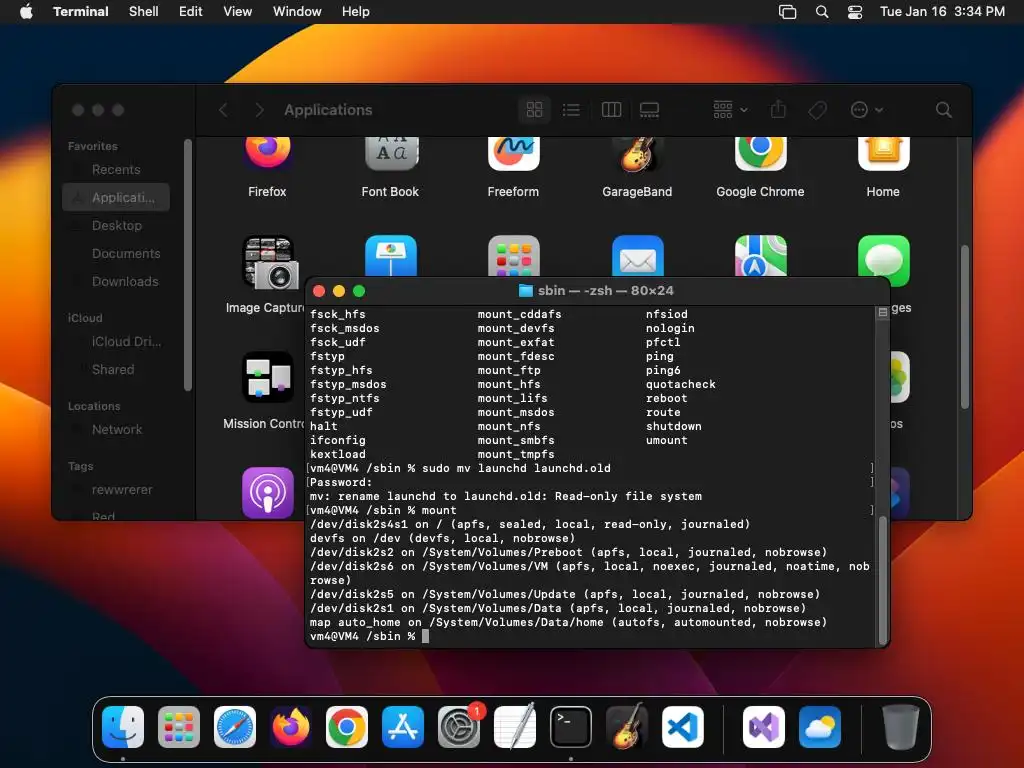Open Terminal from the Dock
Viewport: 1024px width, 768px height.
(x=571, y=727)
